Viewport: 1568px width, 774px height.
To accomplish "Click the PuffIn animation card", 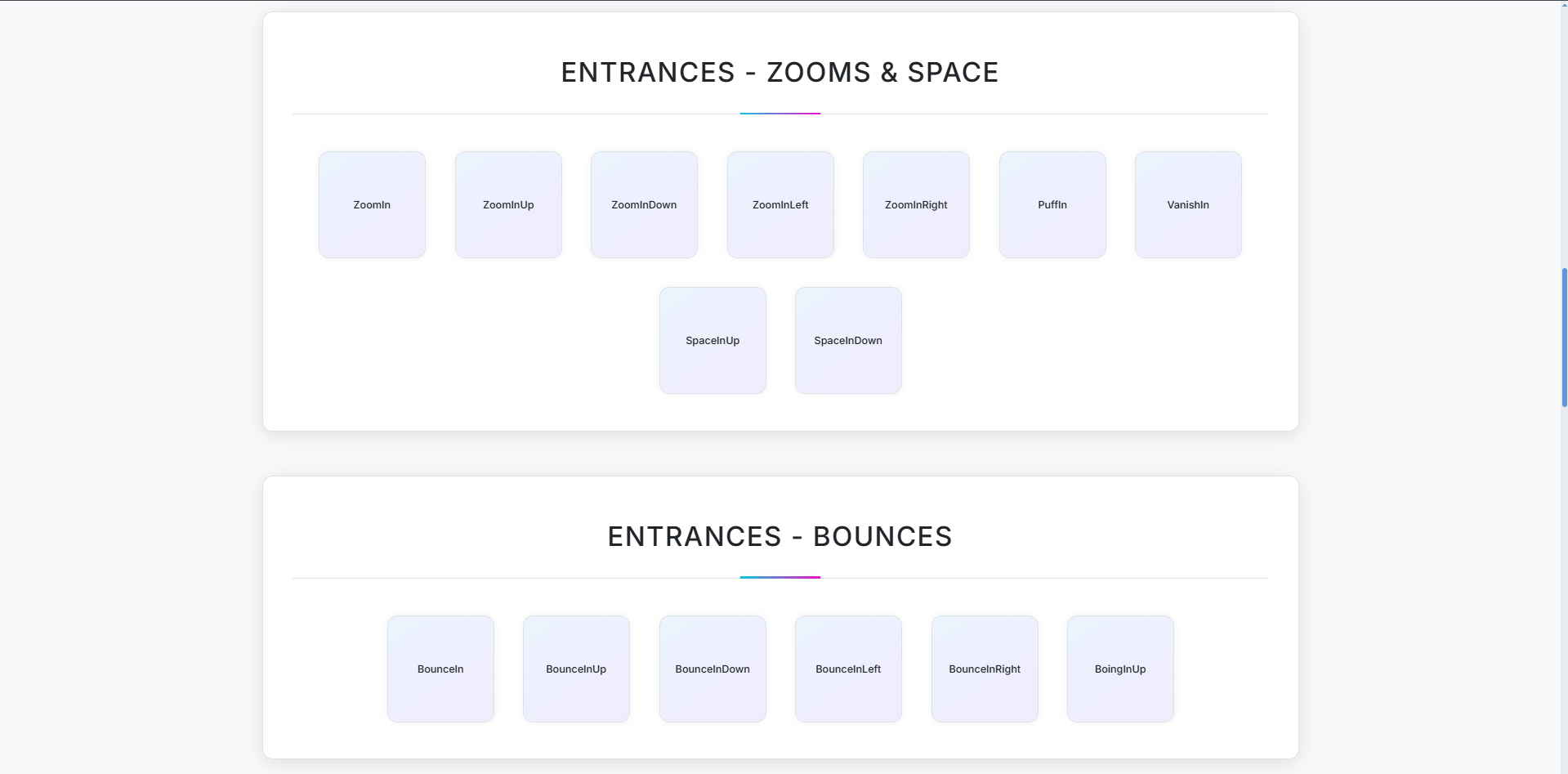I will (x=1052, y=204).
